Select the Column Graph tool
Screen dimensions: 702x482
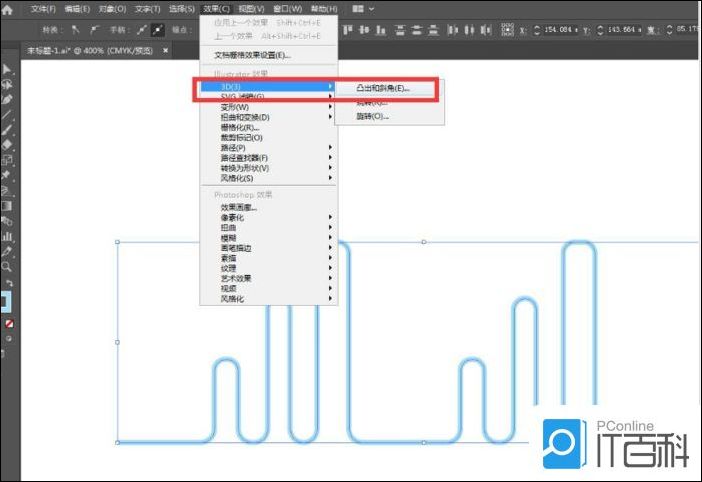coord(7,236)
